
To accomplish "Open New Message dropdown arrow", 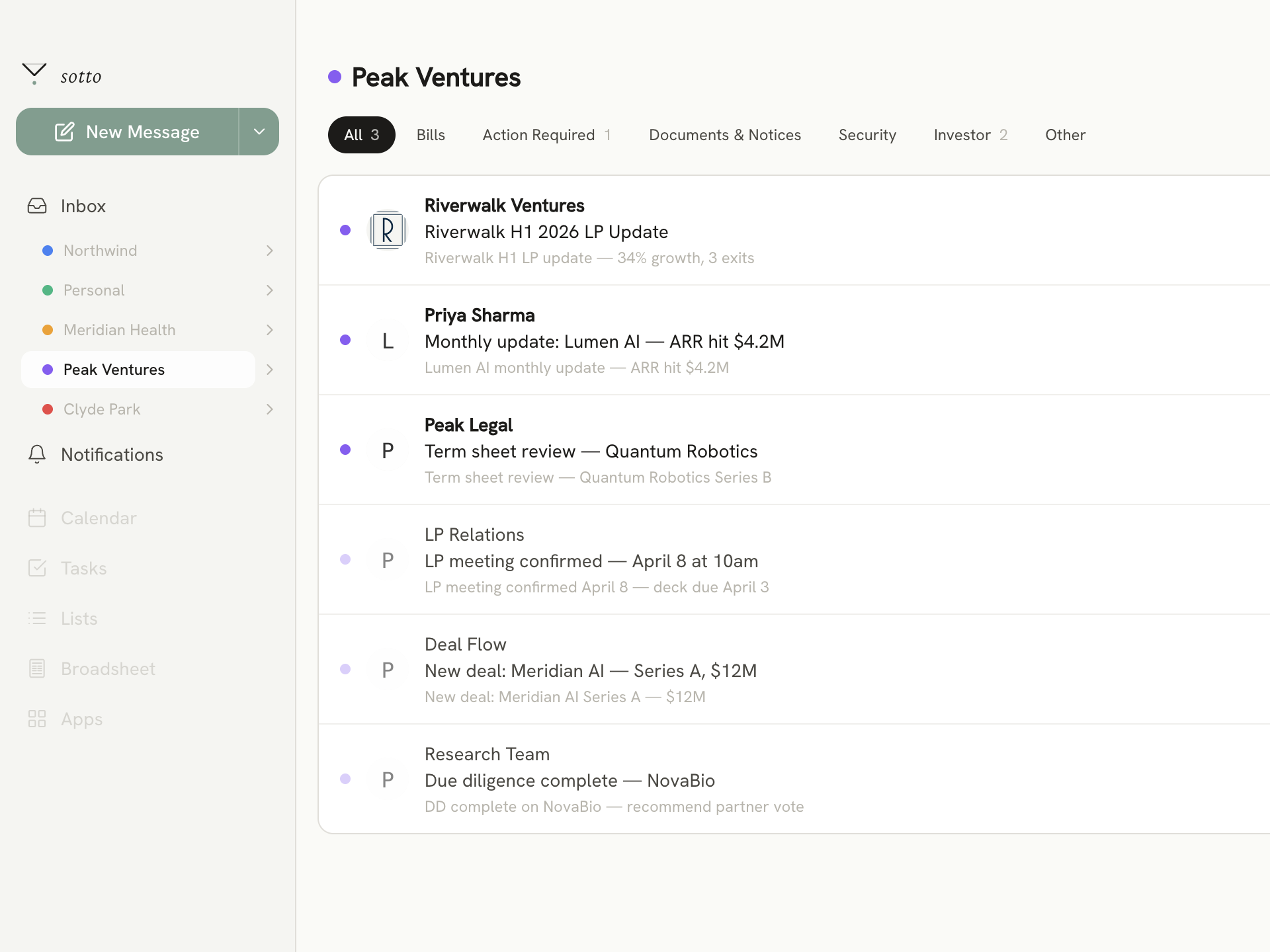I will pos(259,132).
